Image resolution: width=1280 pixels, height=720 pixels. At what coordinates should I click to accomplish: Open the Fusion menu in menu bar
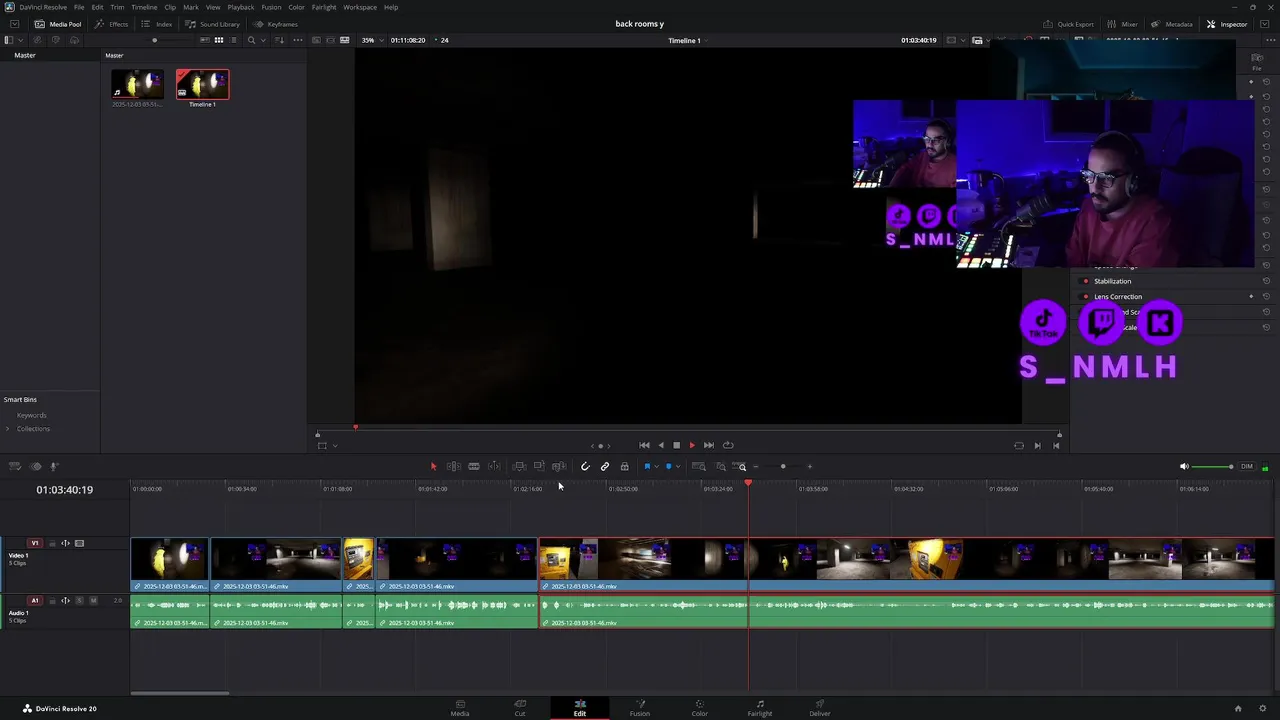coord(271,7)
